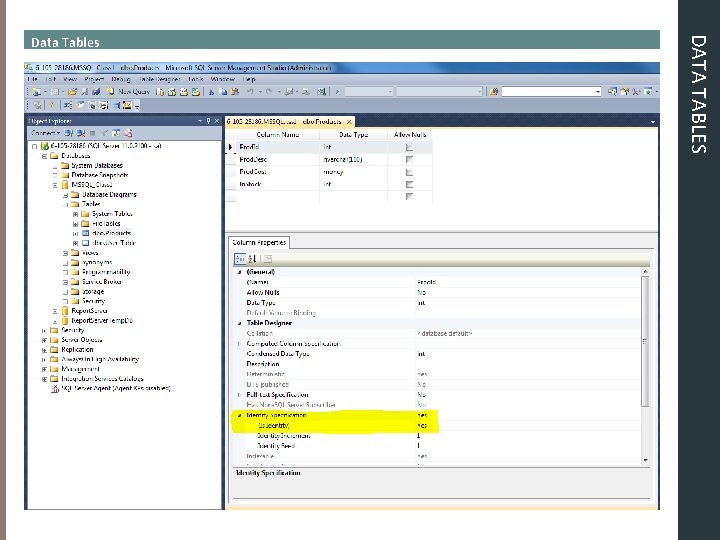Select the Integration Services Catalogs node

coord(102,379)
